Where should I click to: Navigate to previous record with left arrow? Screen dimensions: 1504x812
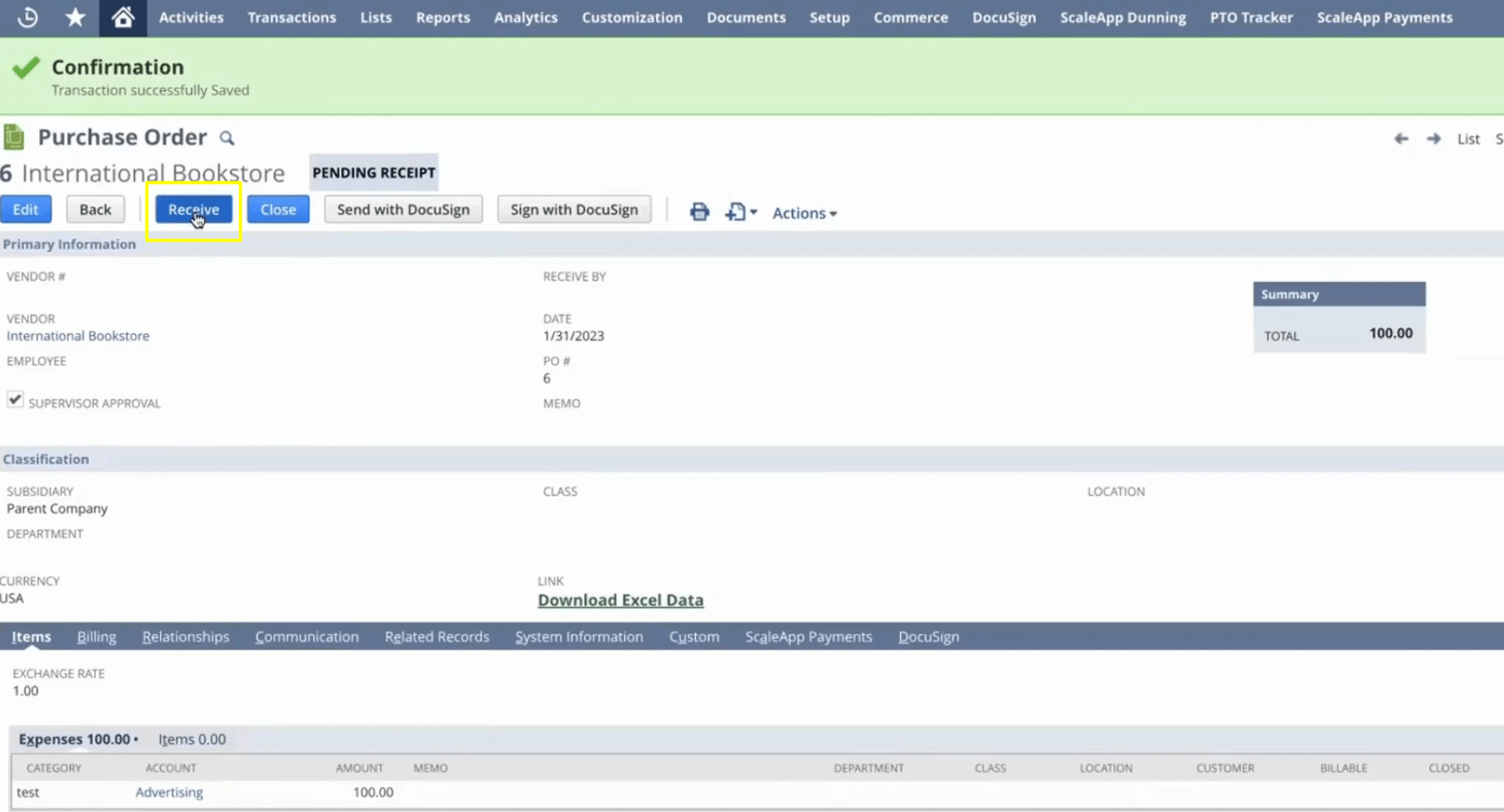tap(1401, 138)
